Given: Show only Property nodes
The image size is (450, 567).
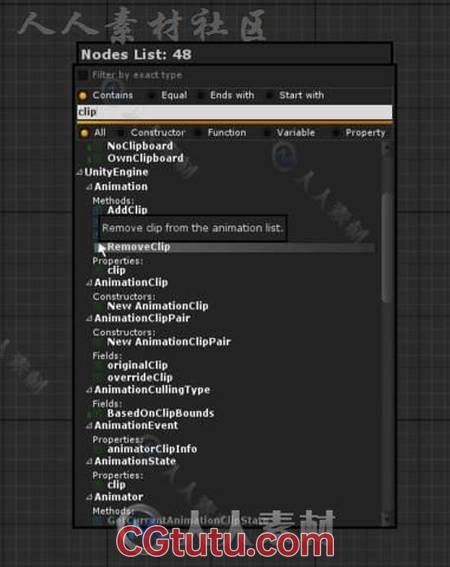Looking at the screenshot, I should pos(365,133).
